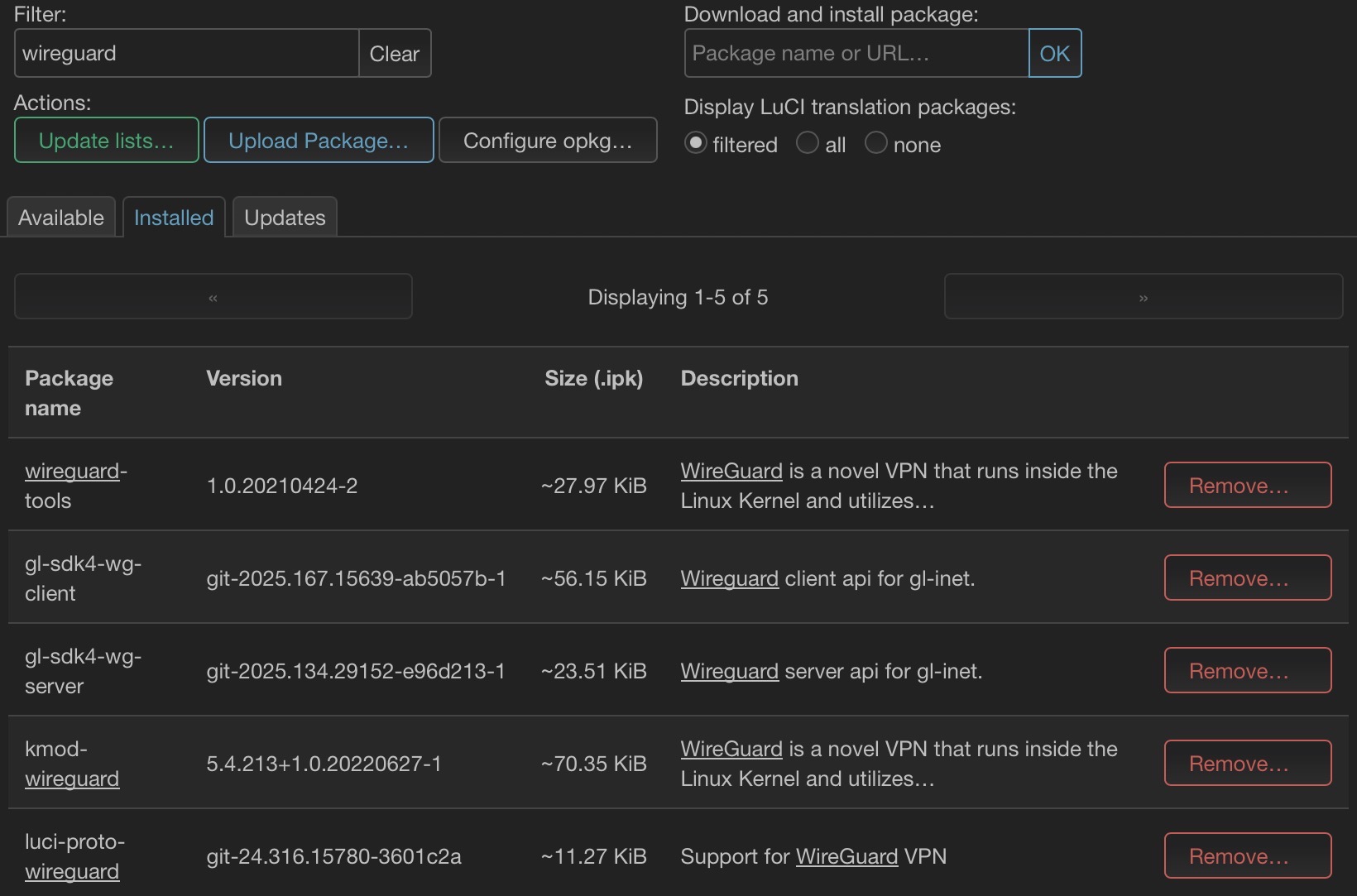Go to next page with » button
Viewport: 1357px width, 896px height.
pyautogui.click(x=1144, y=296)
